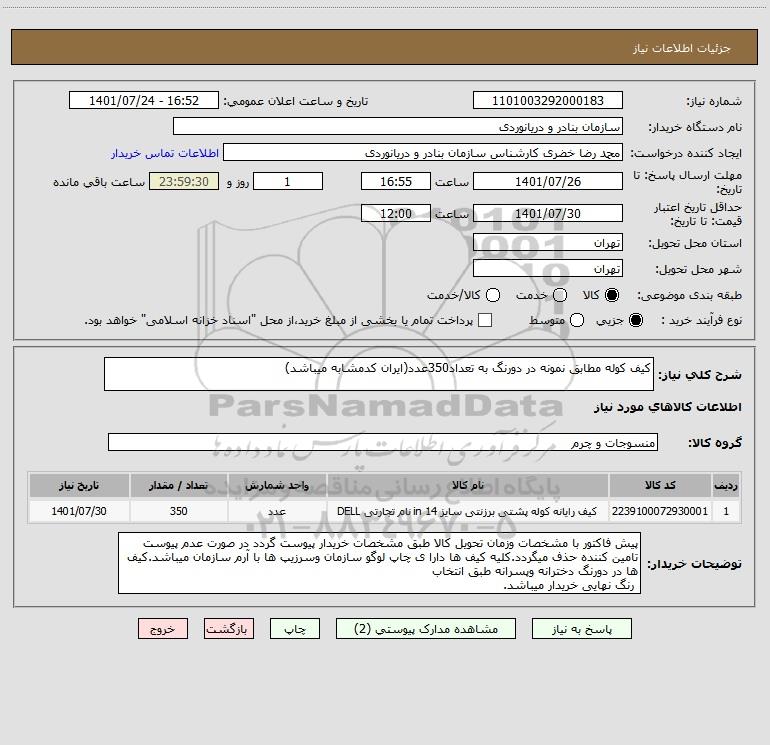Viewport: 770px width, 745px height.
Task: Click the announcement date field 1401/07/24 - 16:52
Action: (143, 100)
